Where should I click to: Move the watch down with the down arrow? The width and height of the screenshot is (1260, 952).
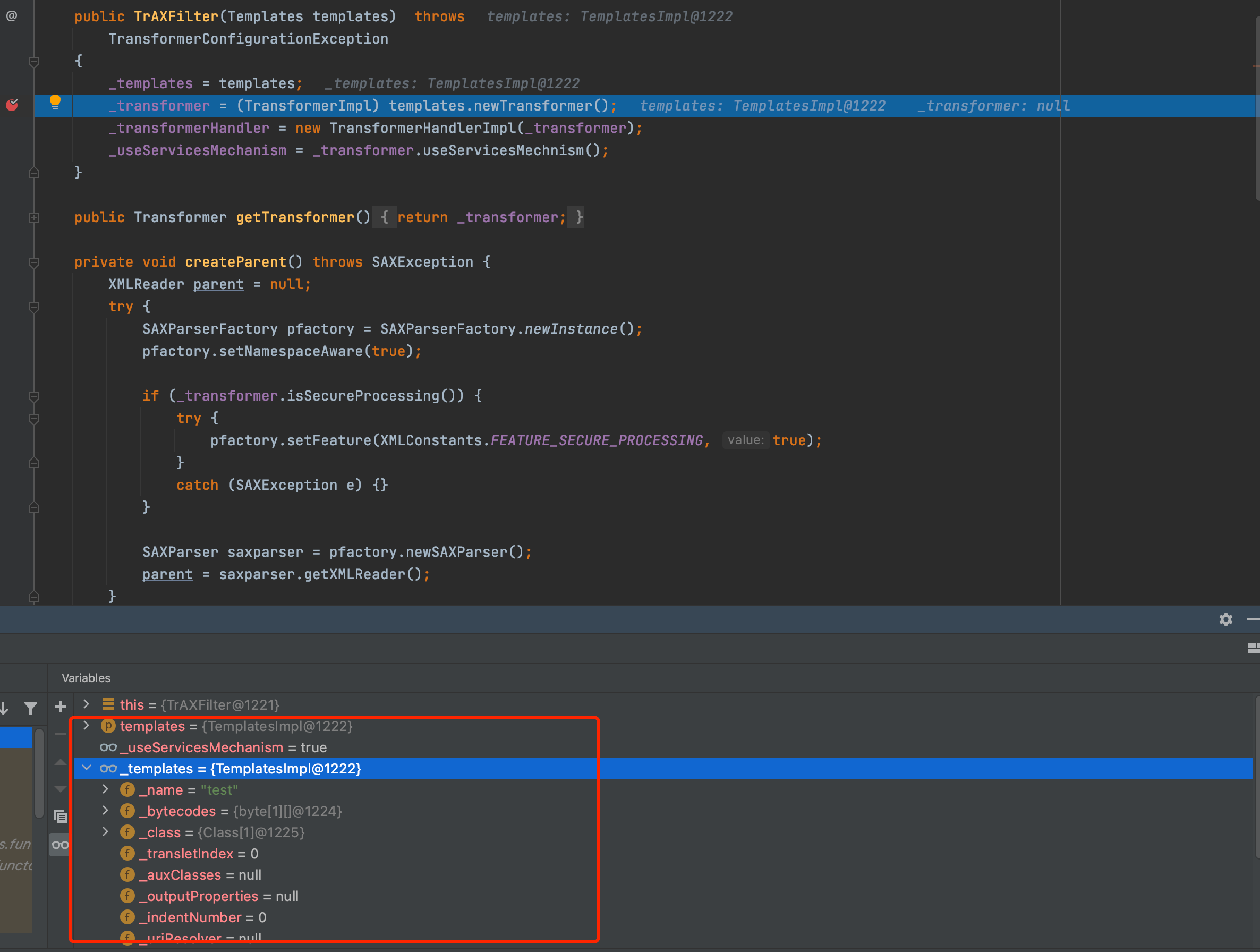click(61, 789)
